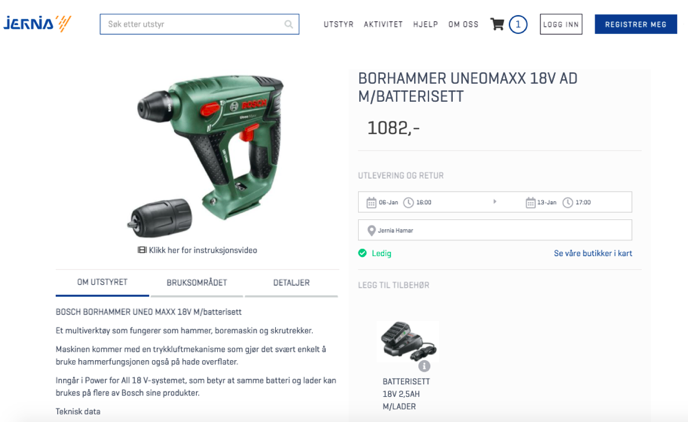Focus the 'Søk etter utstyr' search field
Viewport: 688px width, 422px height.
[199, 24]
